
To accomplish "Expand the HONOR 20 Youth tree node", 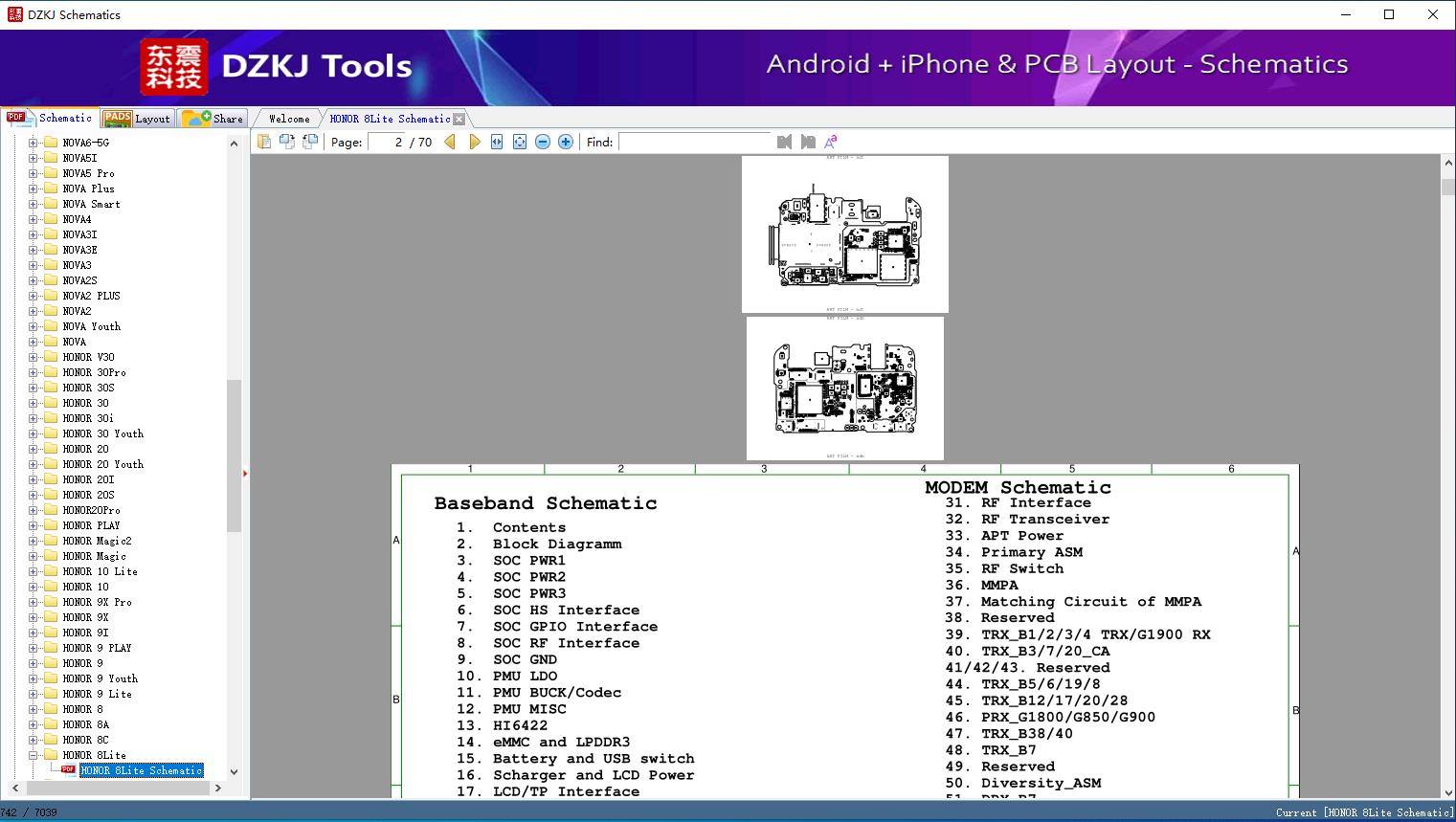I will tap(33, 464).
